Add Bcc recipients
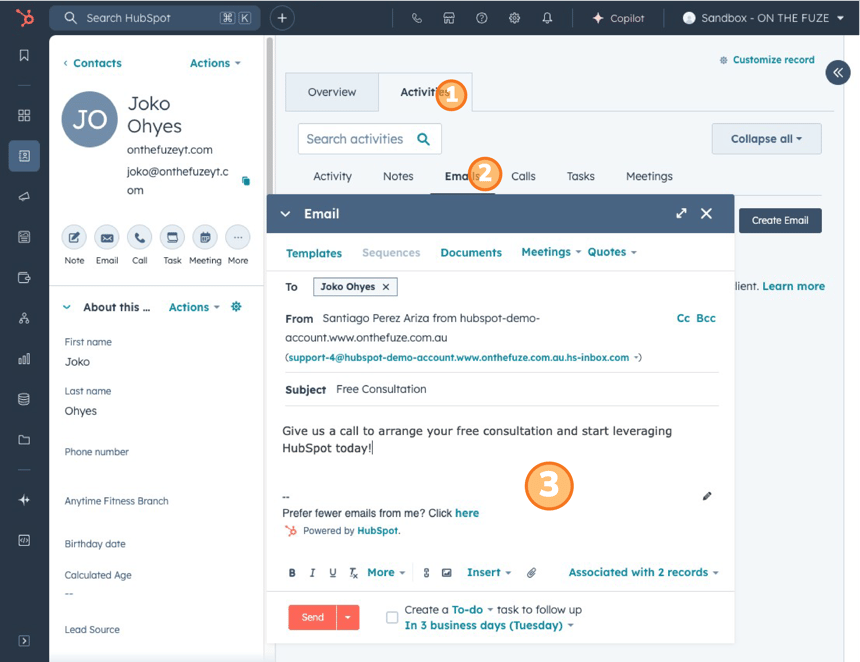860x662 pixels. click(706, 318)
